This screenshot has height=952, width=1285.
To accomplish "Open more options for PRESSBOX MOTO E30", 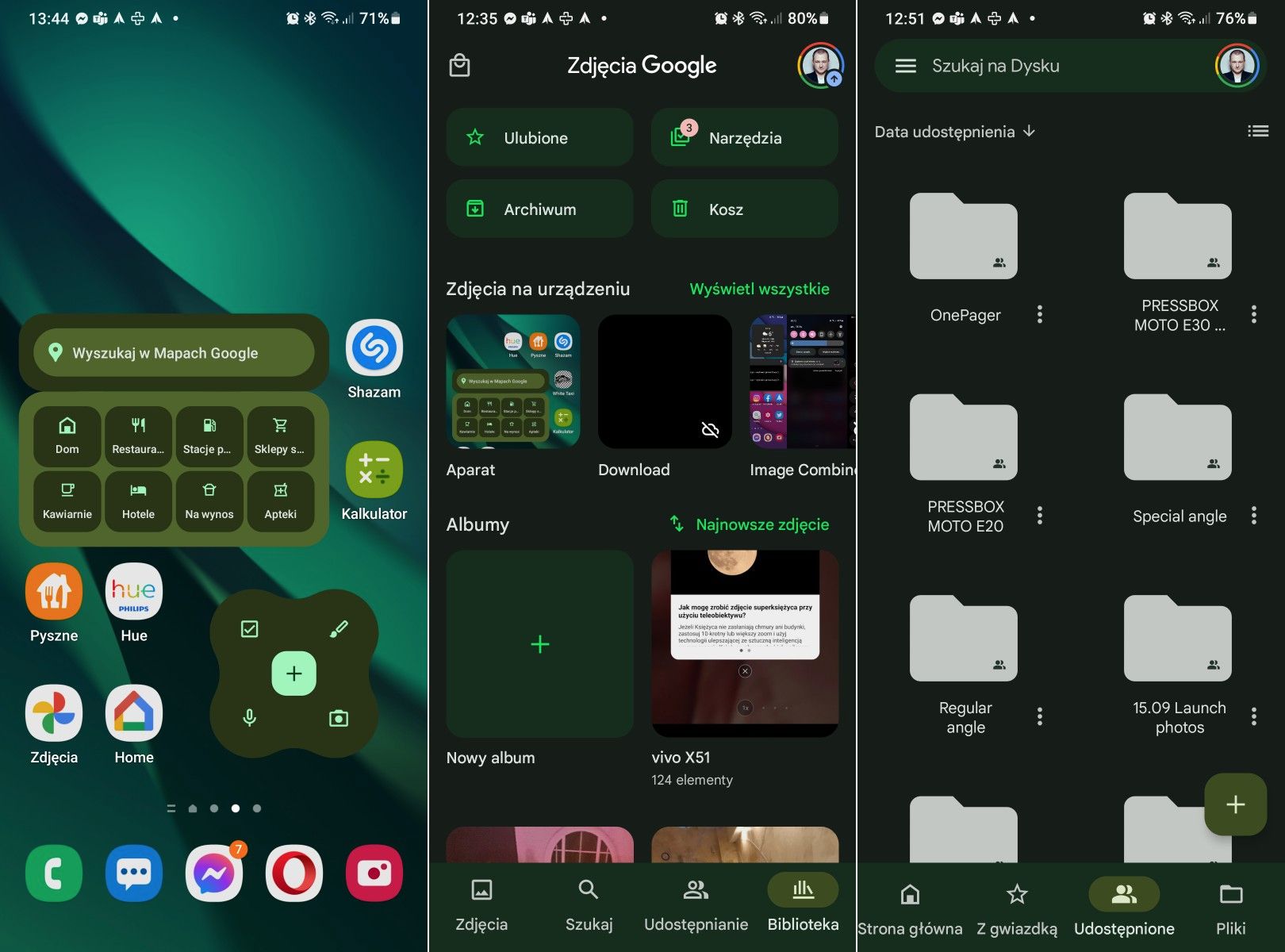I will [1253, 314].
